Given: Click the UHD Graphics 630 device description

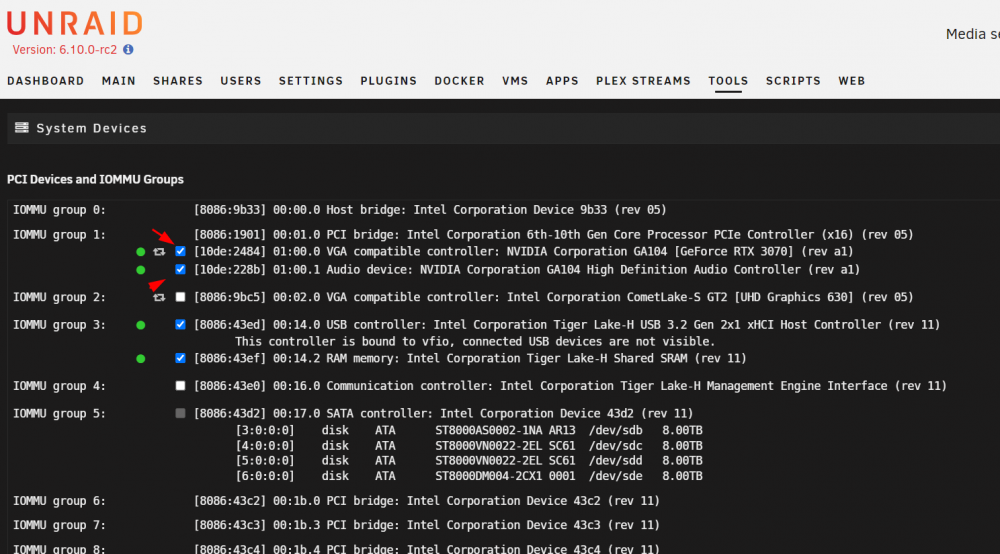Looking at the screenshot, I should (x=554, y=297).
